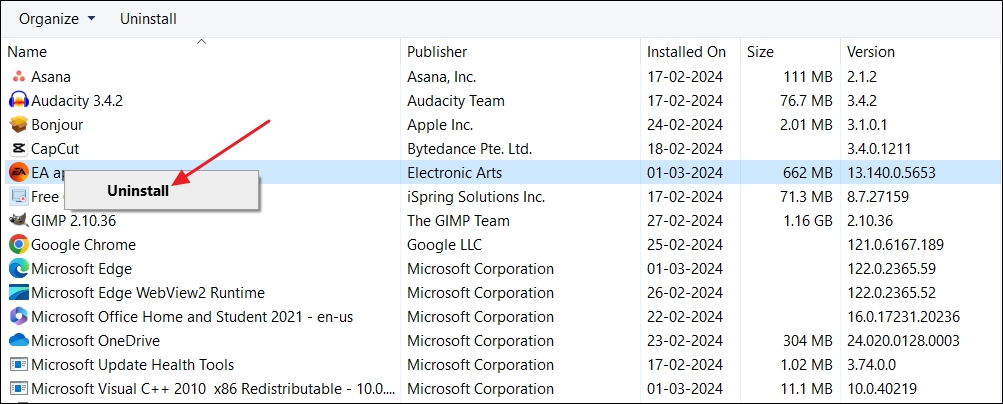Select the Audacity 3.4.2 entry
1003x404 pixels.
pos(77,101)
